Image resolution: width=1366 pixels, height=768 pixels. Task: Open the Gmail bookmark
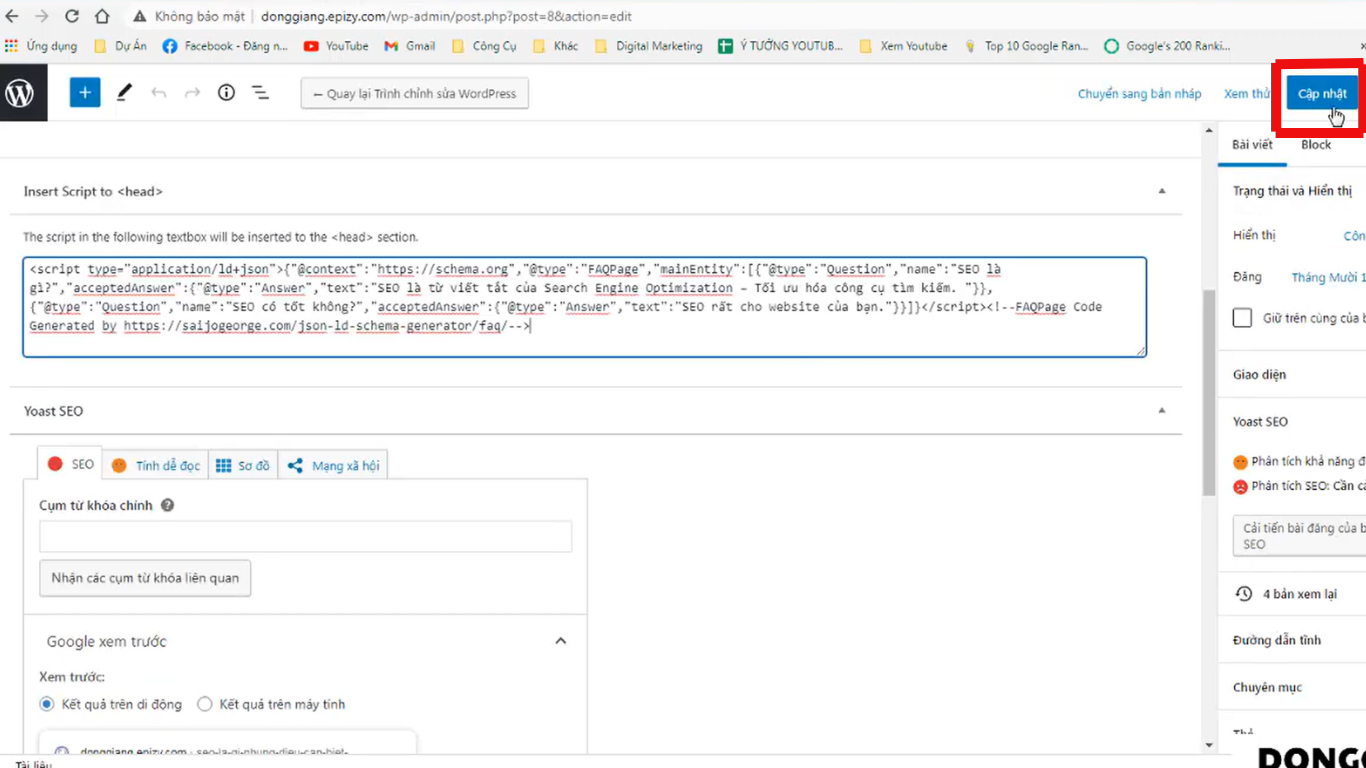(409, 46)
